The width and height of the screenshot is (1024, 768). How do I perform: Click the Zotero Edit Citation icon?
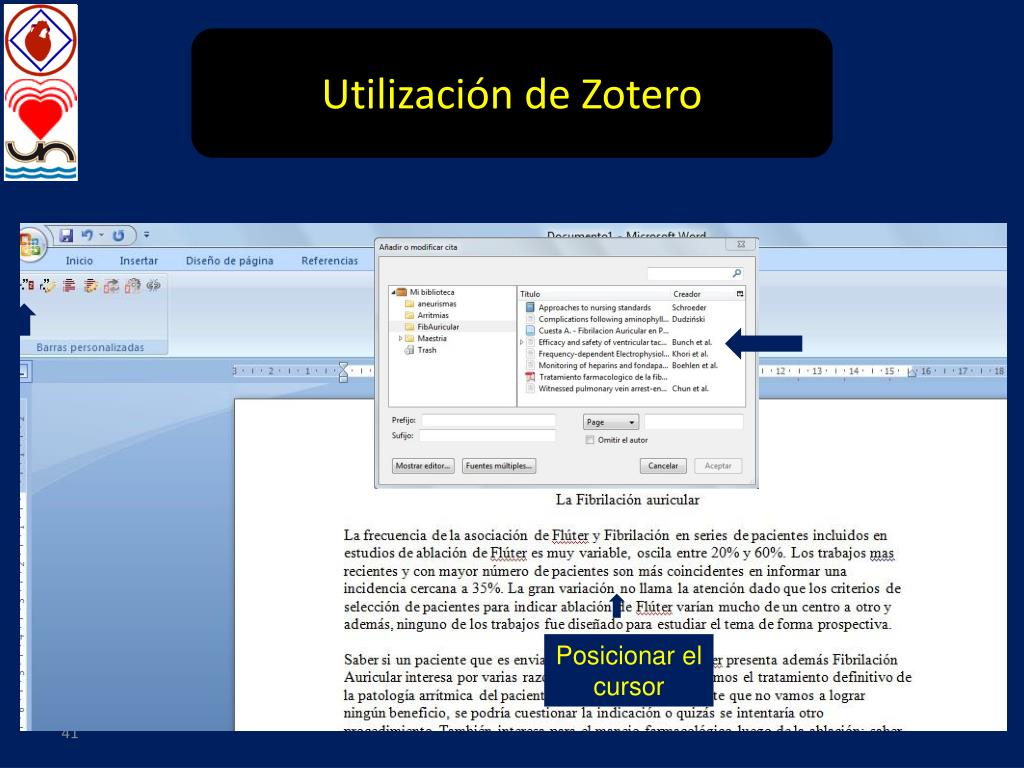point(48,285)
